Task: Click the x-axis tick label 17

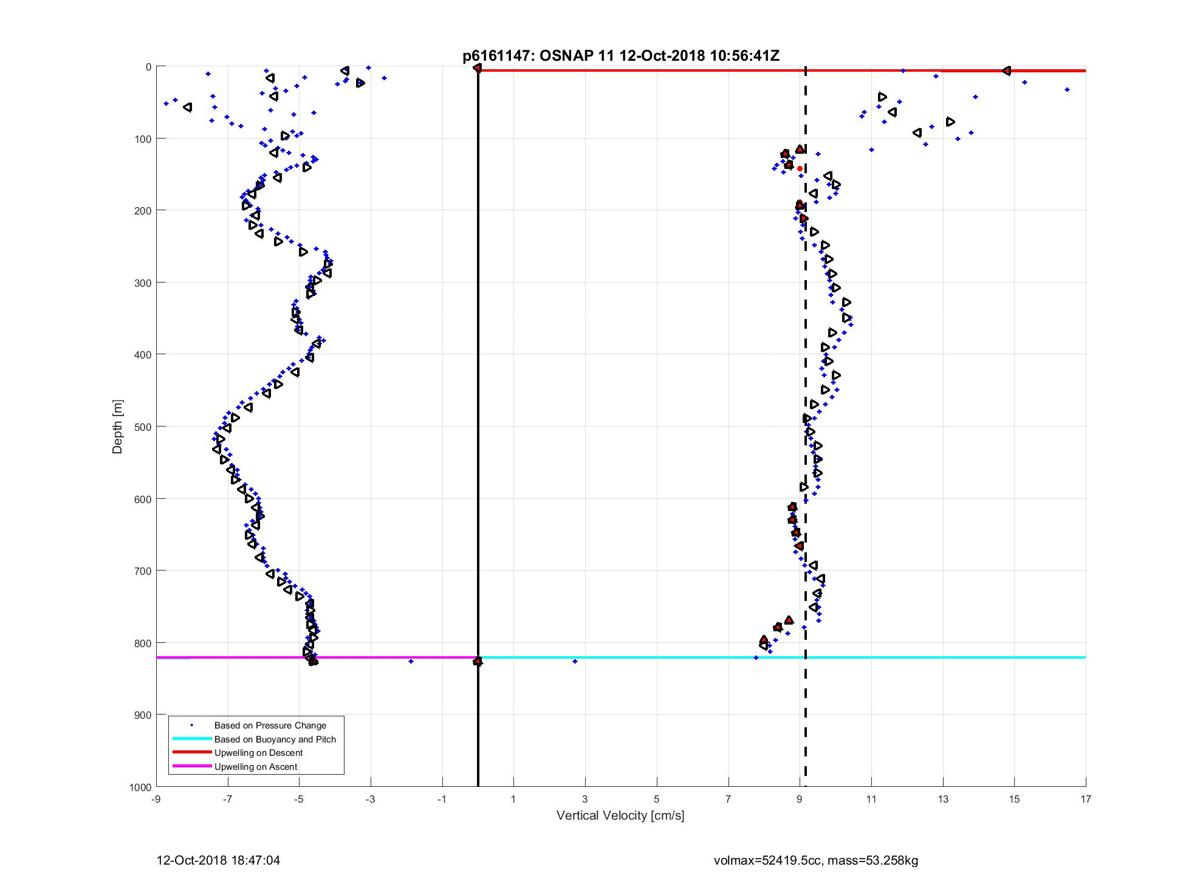Action: (1086, 799)
